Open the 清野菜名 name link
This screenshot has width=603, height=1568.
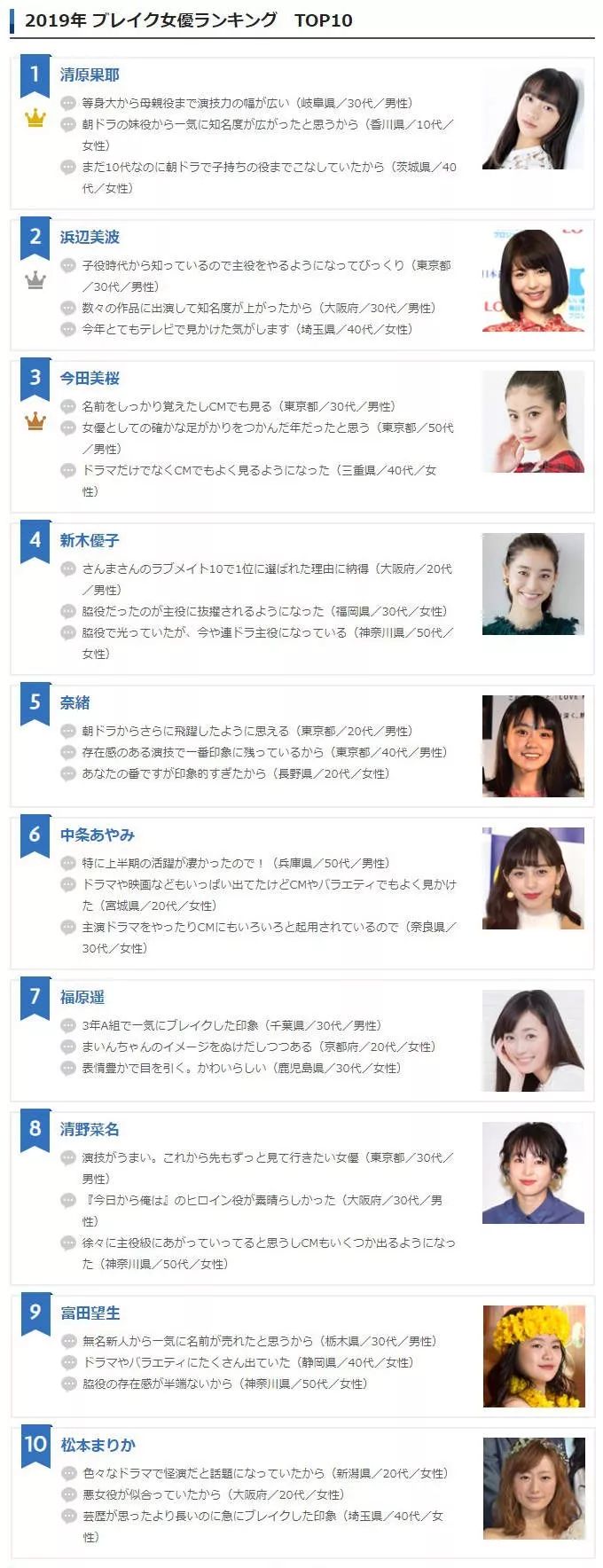90,1130
